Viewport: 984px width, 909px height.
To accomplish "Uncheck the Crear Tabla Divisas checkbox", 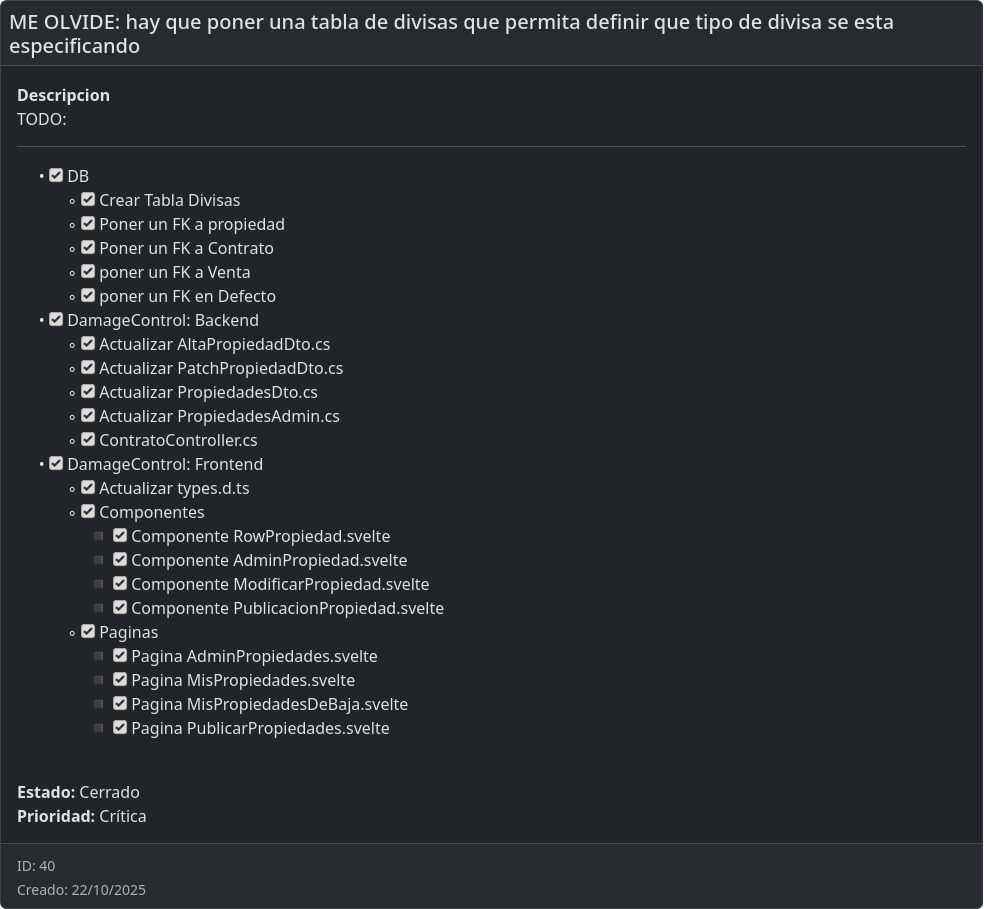I will coord(88,199).
